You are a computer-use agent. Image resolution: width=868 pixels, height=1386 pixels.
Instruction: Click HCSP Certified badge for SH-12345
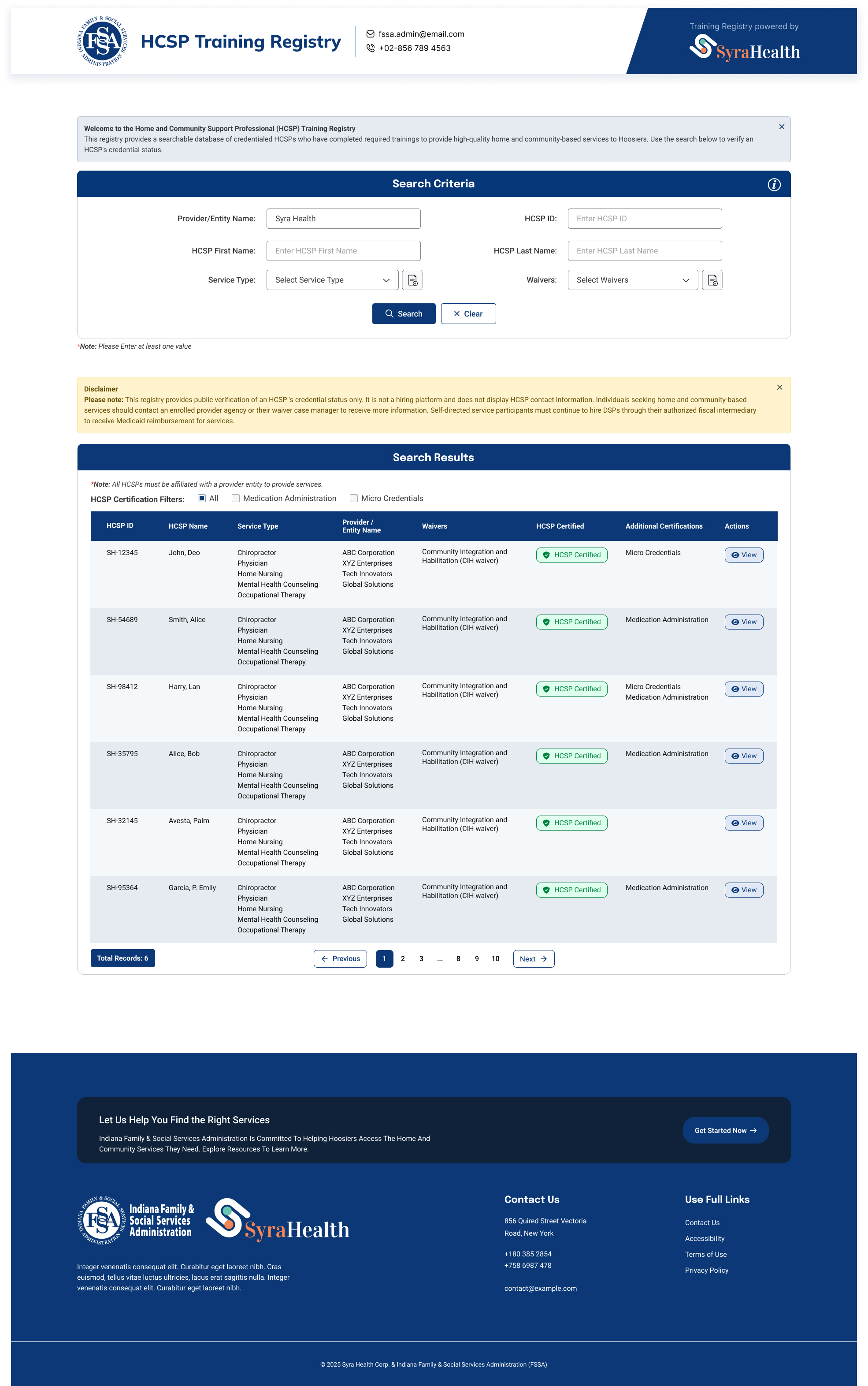(571, 555)
